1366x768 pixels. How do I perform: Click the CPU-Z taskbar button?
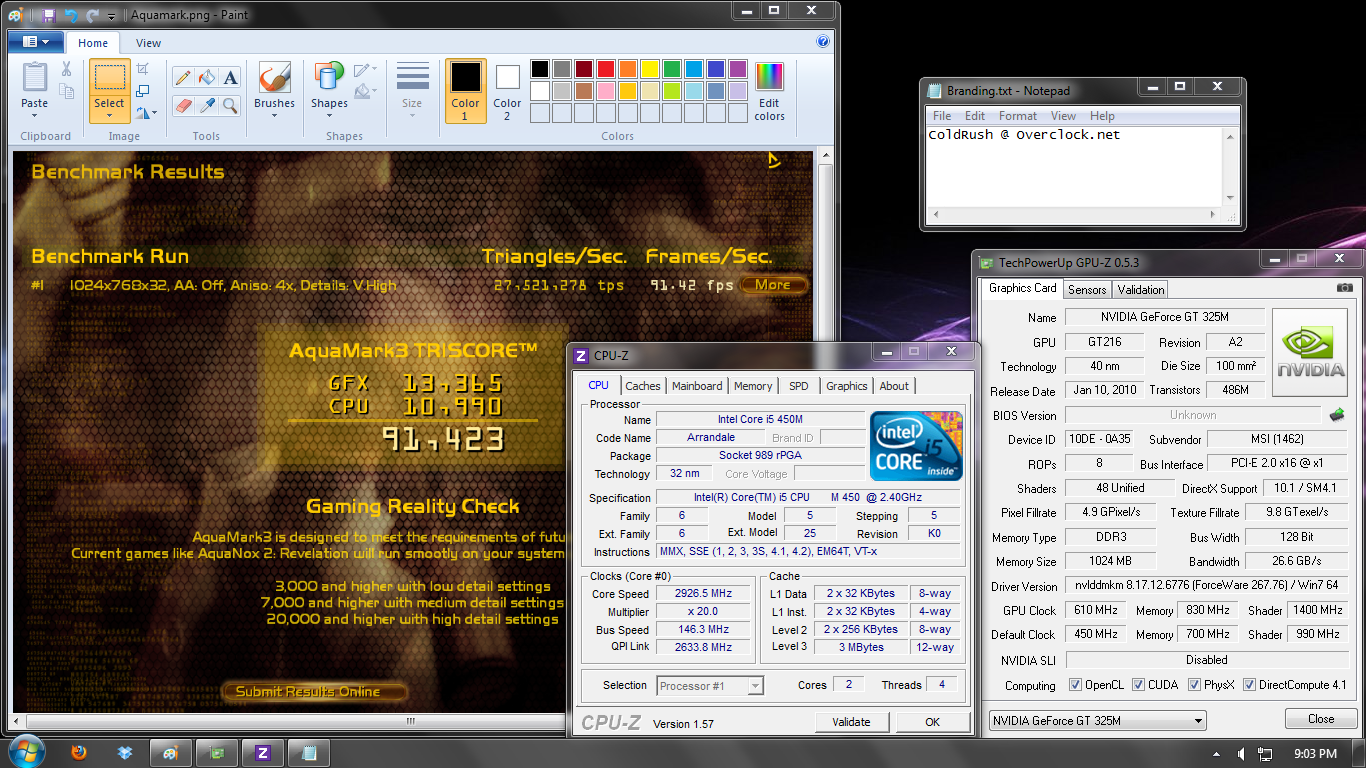263,753
